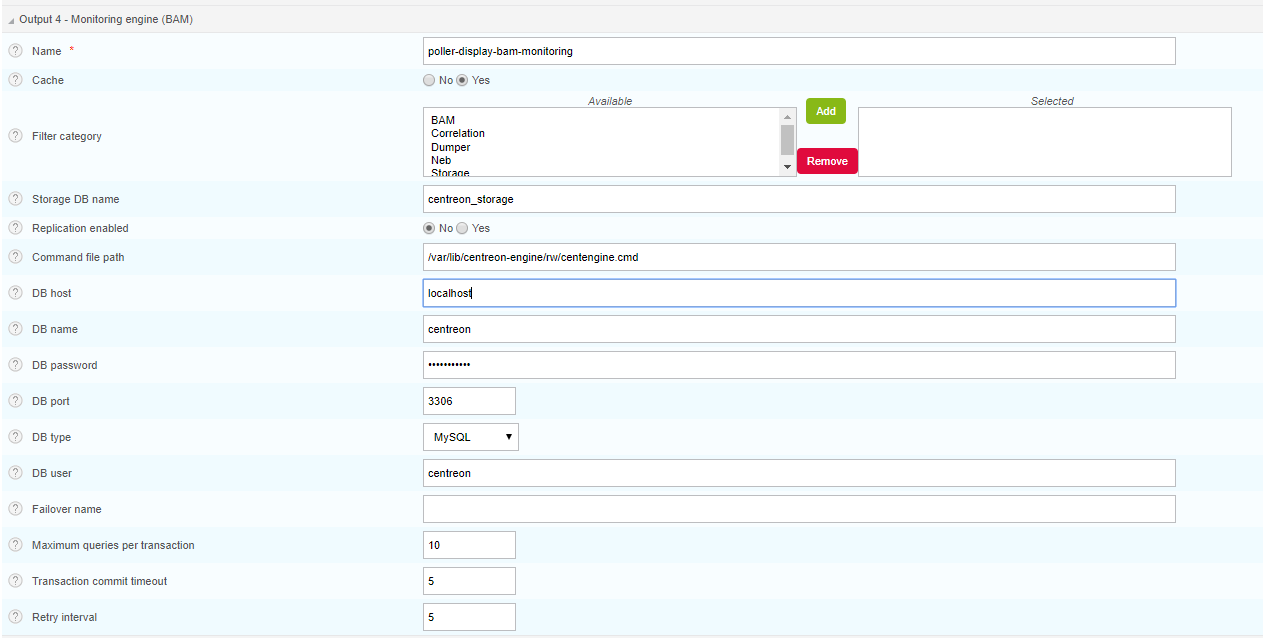The image size is (1263, 638).
Task: Click help icon next to Name field
Action: coord(15,51)
